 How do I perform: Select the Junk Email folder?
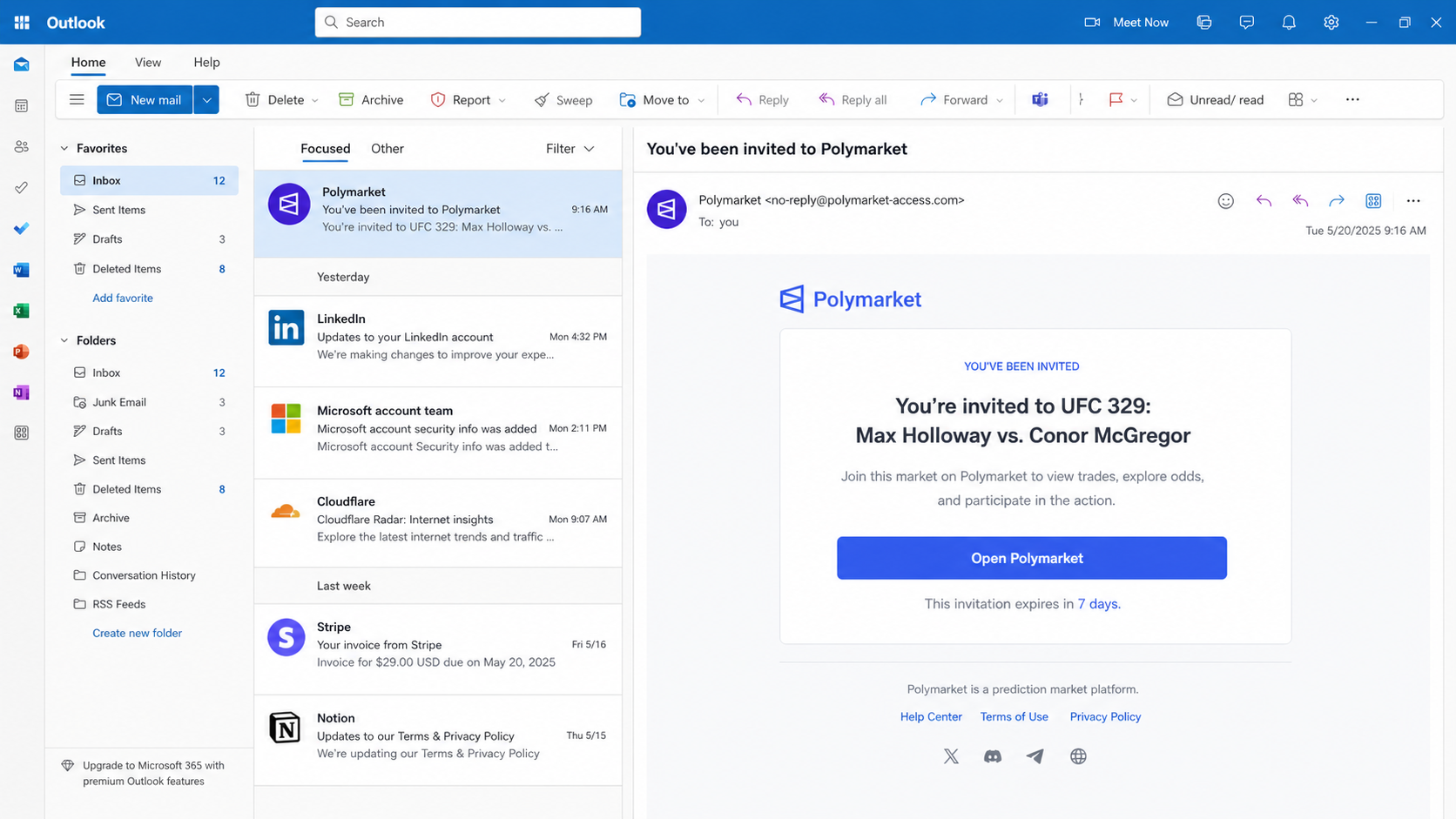[x=149, y=402]
